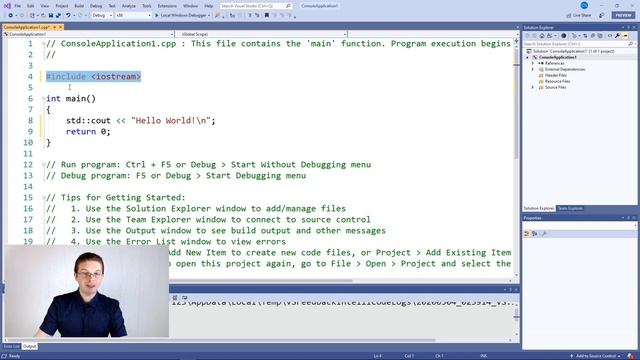Click the Solution Explorer view-switch icon
The image size is (640, 360).
[x=550, y=36]
